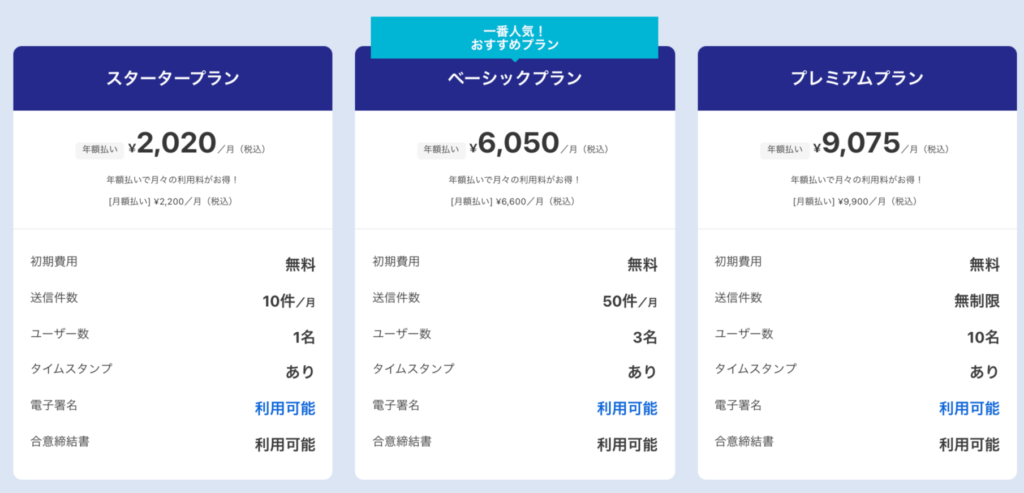This screenshot has height=493, width=1024.
Task: Click the ¥2,020 price
Action: 172,144
